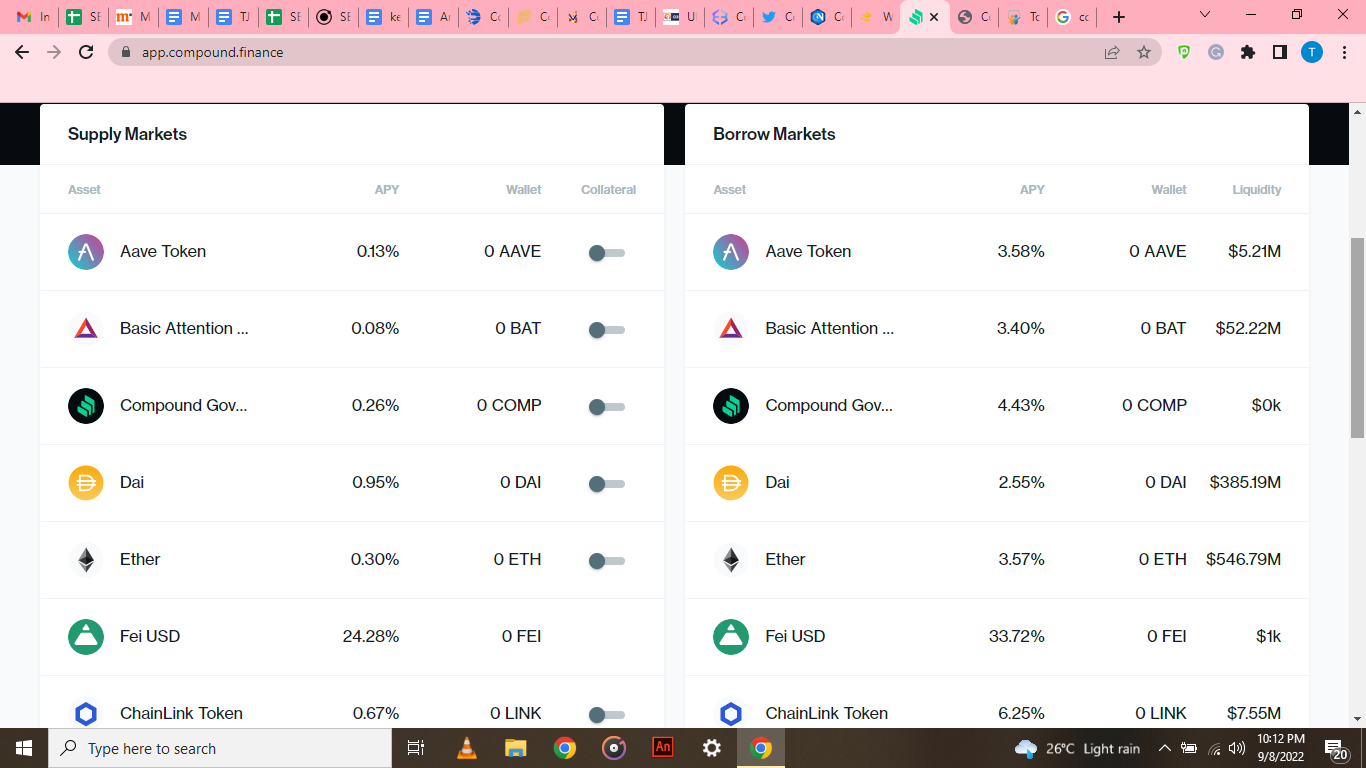The image size is (1366, 768).
Task: Click Fei USD supply APY 24.28%
Action: click(x=371, y=637)
